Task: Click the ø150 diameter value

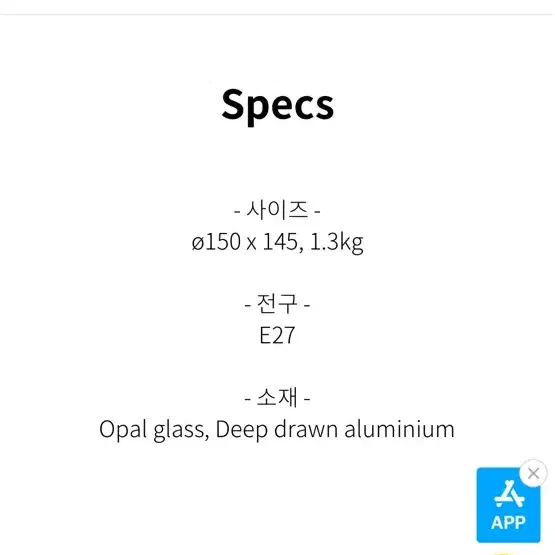Action: [x=216, y=242]
